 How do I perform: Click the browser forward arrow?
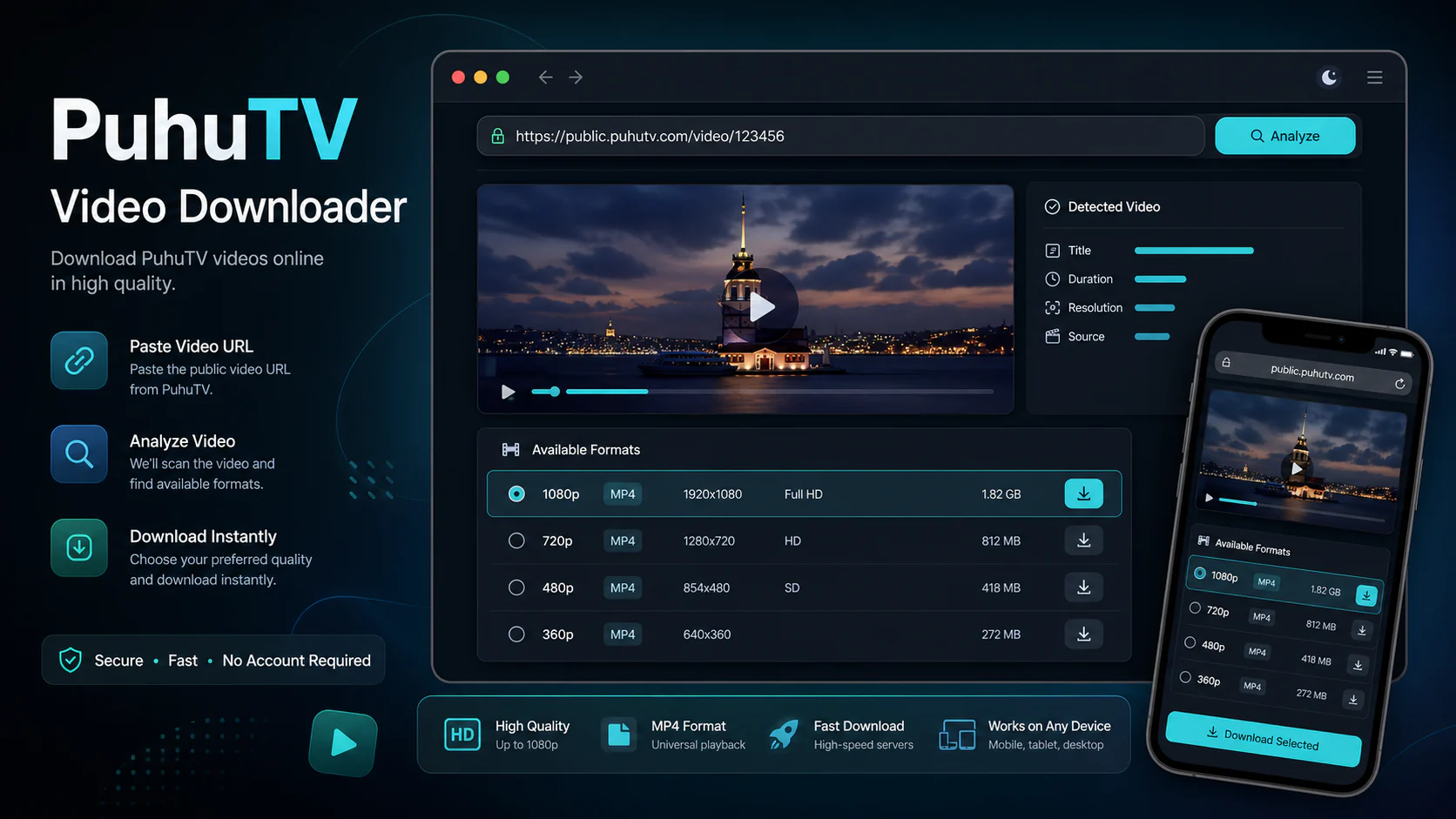576,77
